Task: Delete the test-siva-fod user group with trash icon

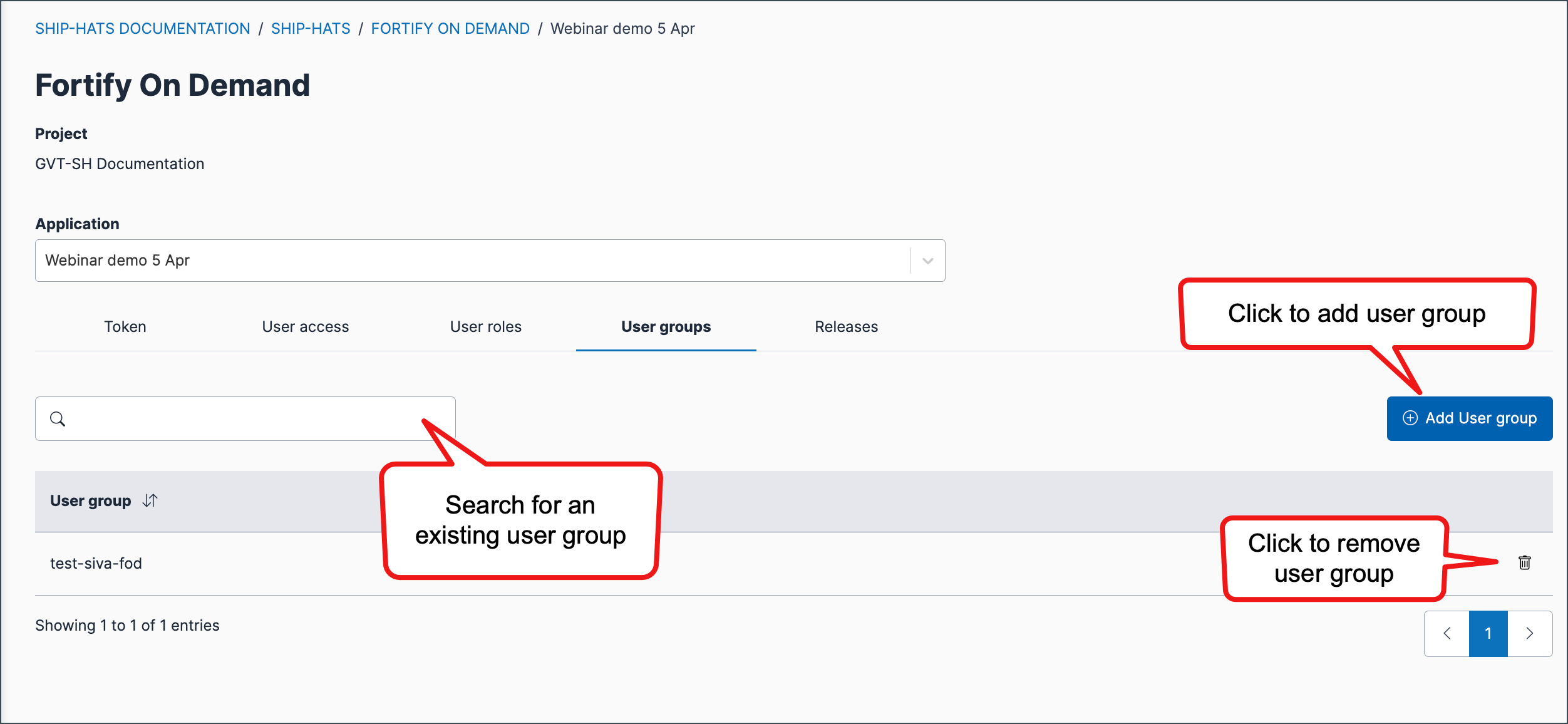Action: pyautogui.click(x=1524, y=562)
